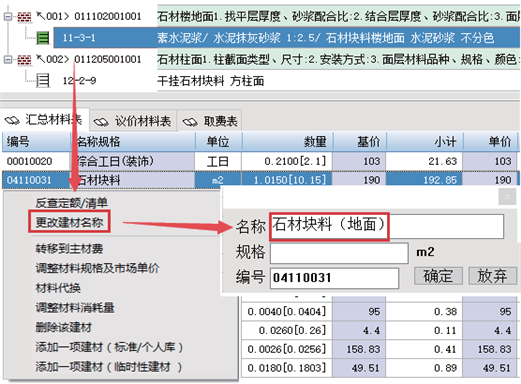Click the 基价 column header
Viewport: 521px width, 384px height.
(x=360, y=142)
